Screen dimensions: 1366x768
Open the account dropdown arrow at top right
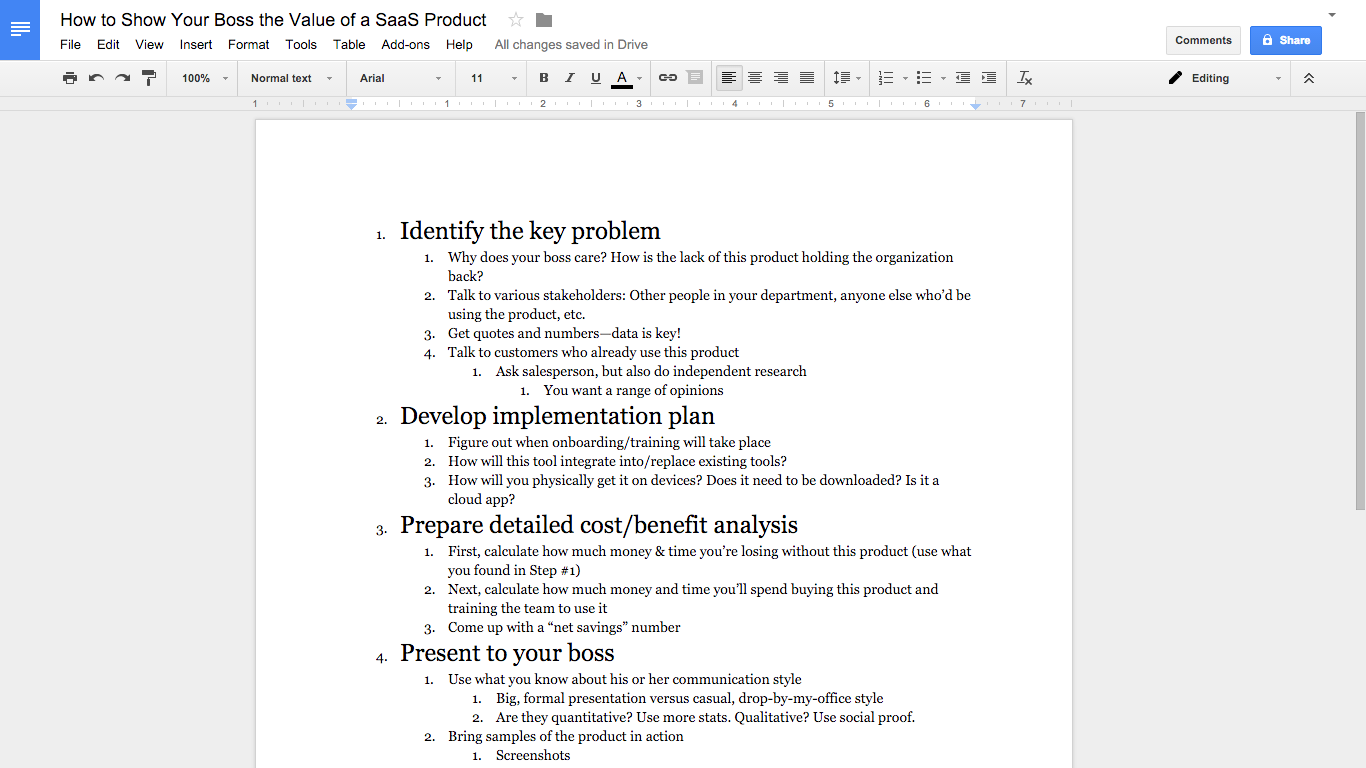(1331, 15)
